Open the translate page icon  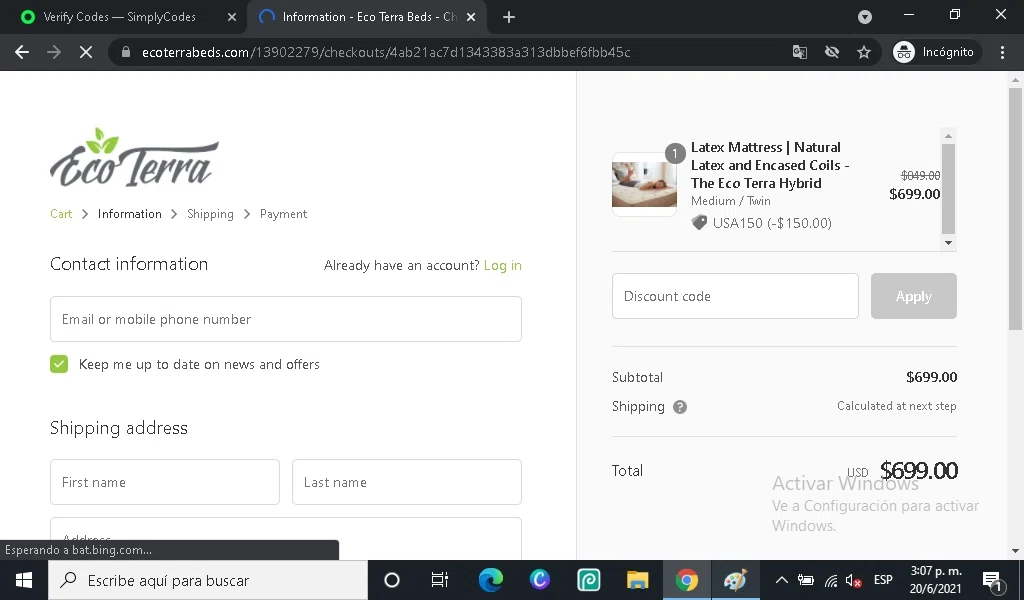tap(799, 52)
